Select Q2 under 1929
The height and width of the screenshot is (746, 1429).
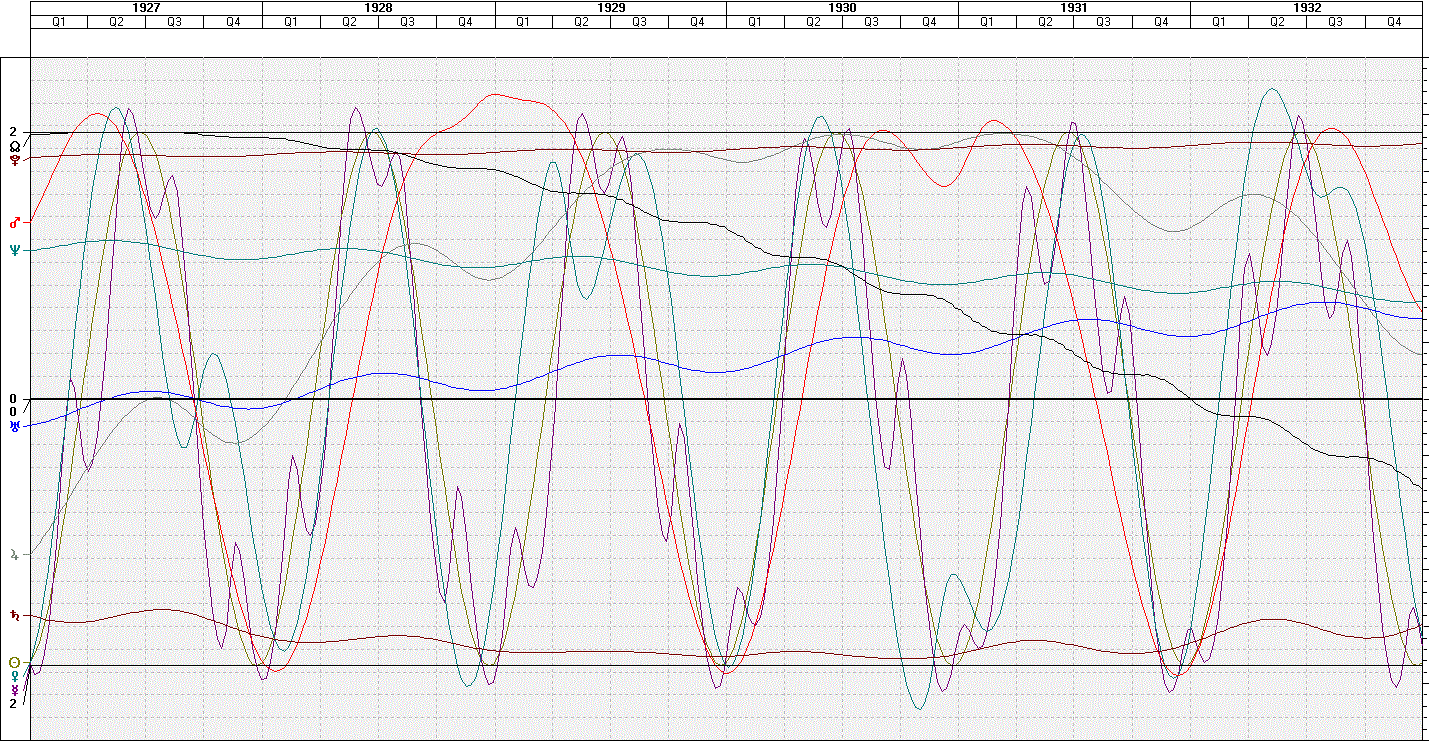(x=580, y=21)
